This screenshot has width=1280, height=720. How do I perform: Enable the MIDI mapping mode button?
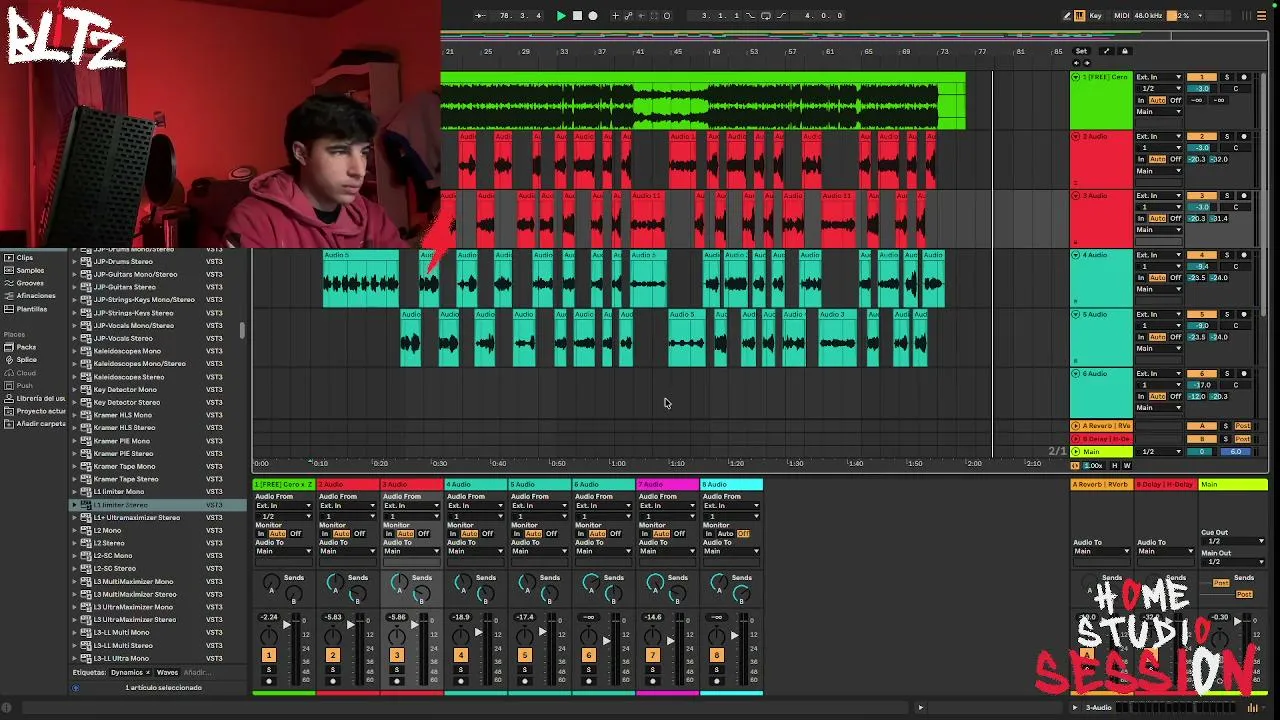coord(1122,16)
